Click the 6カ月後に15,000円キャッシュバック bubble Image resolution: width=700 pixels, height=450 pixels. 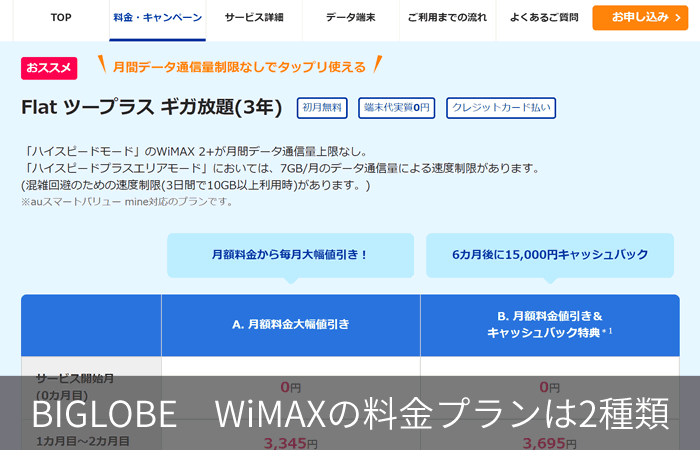coord(550,255)
